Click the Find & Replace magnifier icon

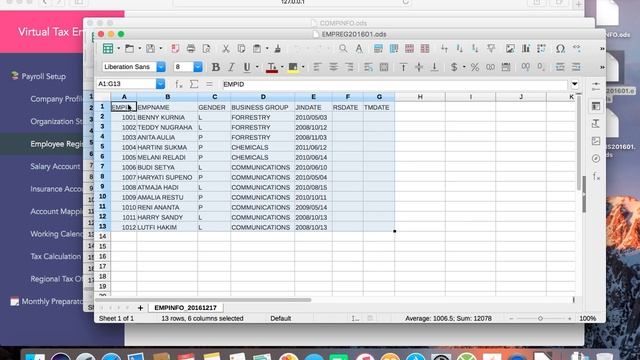click(343, 49)
